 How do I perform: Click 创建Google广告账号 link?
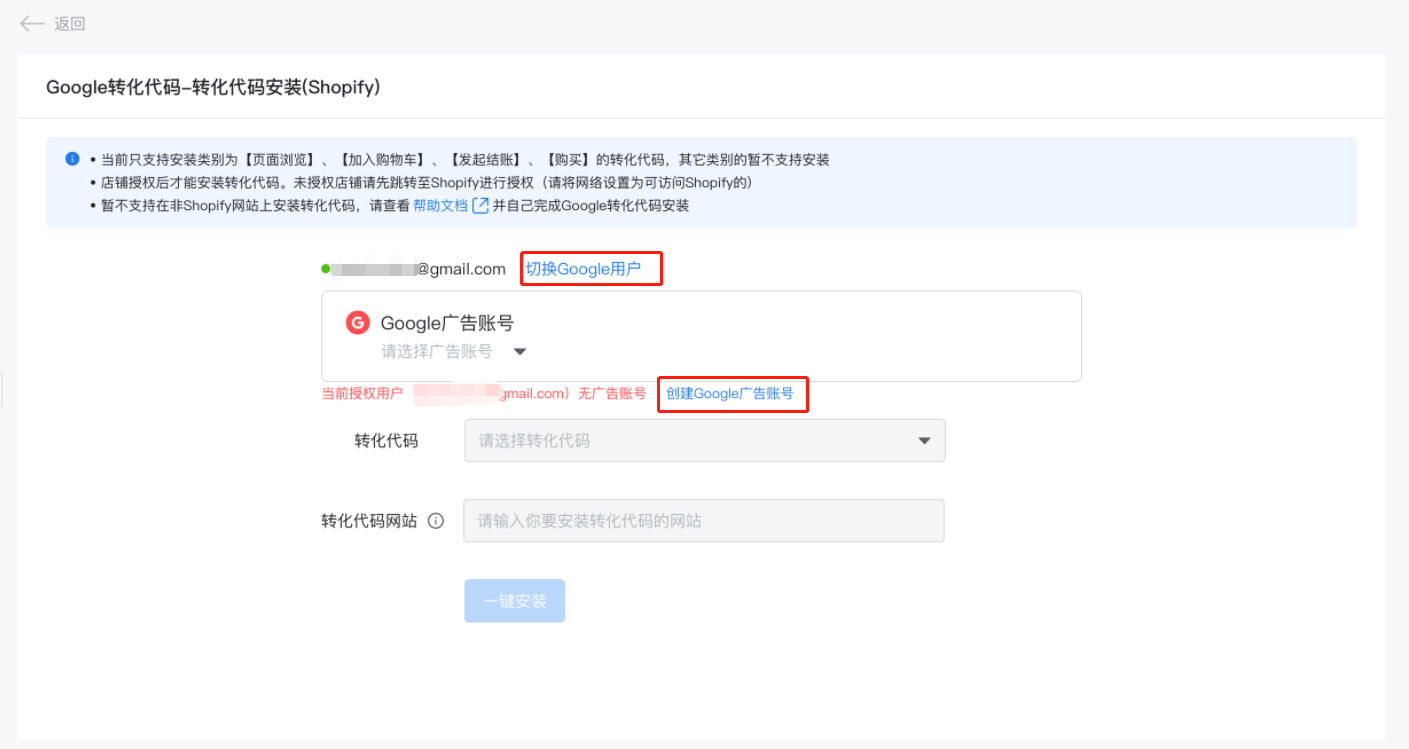(730, 394)
